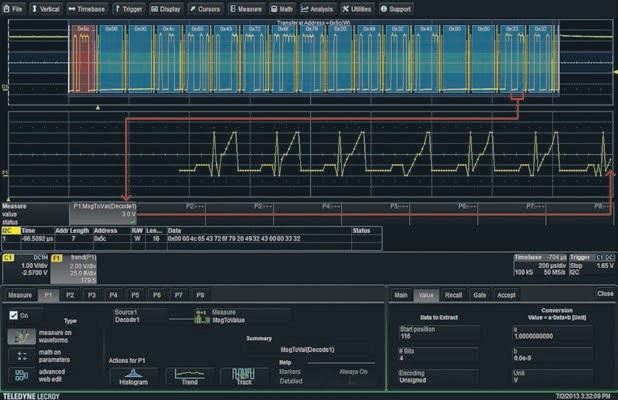Edit the # Bits field
This screenshot has width=618, height=400.
[x=439, y=355]
